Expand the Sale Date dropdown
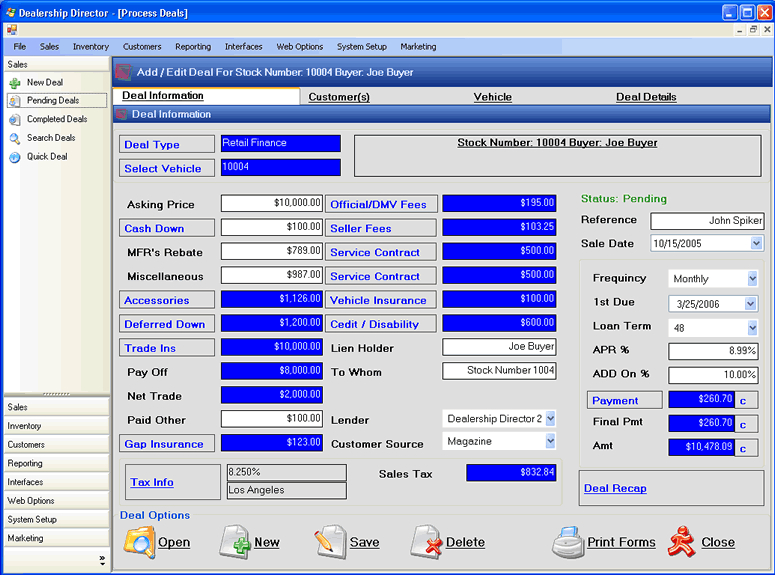The height and width of the screenshot is (575, 775). point(756,243)
